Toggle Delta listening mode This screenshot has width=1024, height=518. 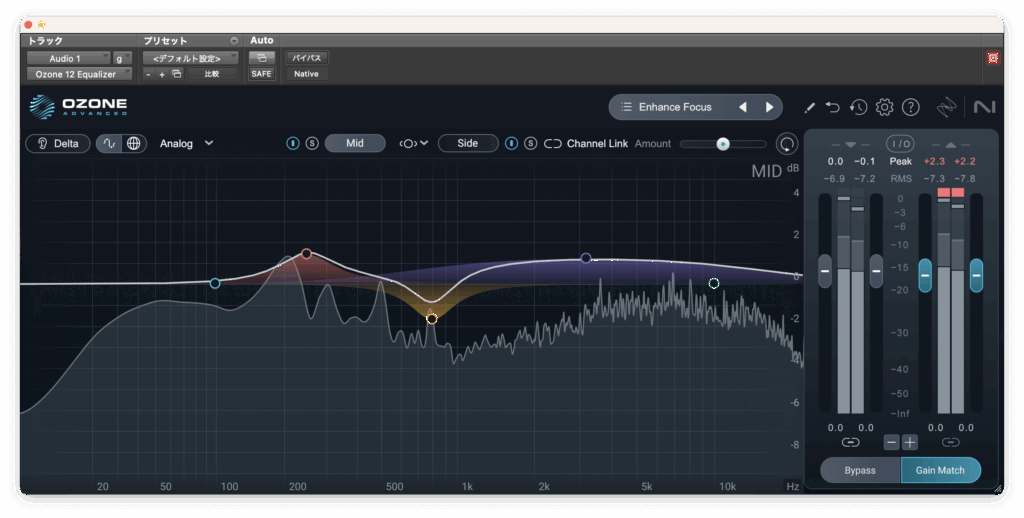tap(57, 143)
